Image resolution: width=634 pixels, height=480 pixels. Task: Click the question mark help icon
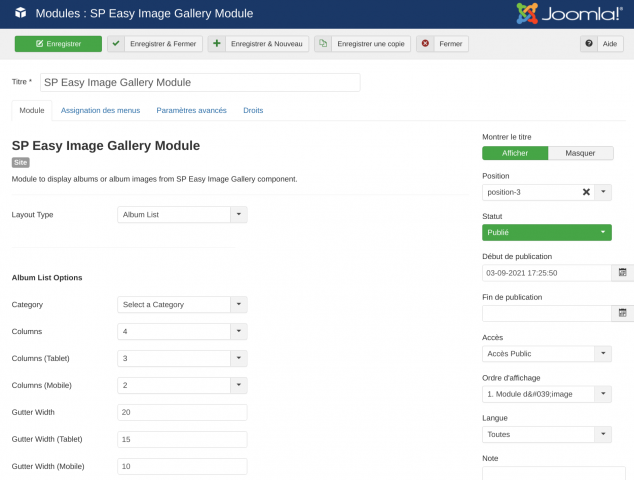(589, 43)
